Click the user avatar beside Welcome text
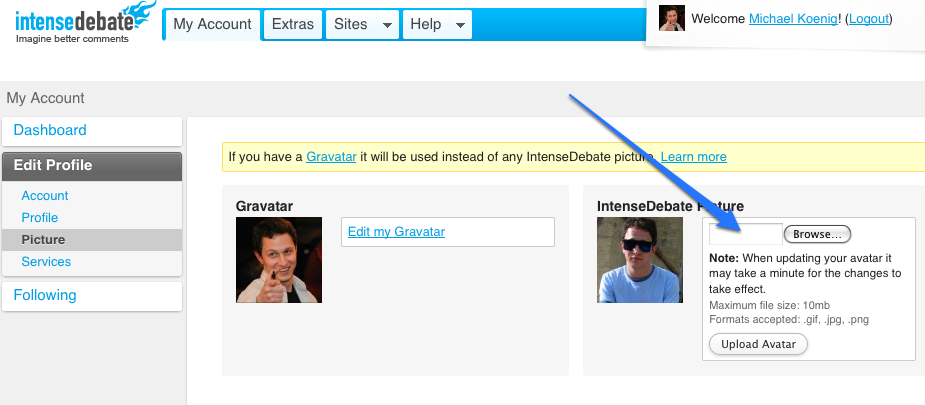 (x=672, y=18)
